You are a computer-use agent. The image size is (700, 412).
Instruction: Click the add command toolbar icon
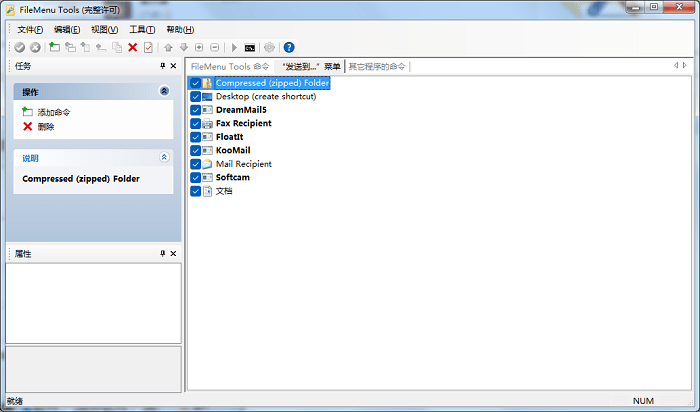click(x=54, y=47)
